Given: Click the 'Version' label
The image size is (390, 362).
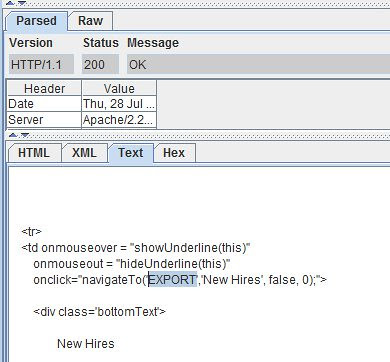Looking at the screenshot, I should point(31,43).
